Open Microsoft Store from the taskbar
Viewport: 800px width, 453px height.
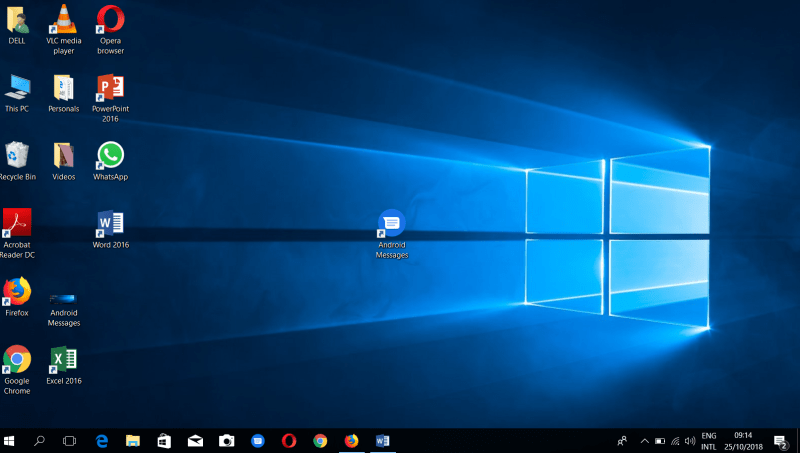(163, 440)
